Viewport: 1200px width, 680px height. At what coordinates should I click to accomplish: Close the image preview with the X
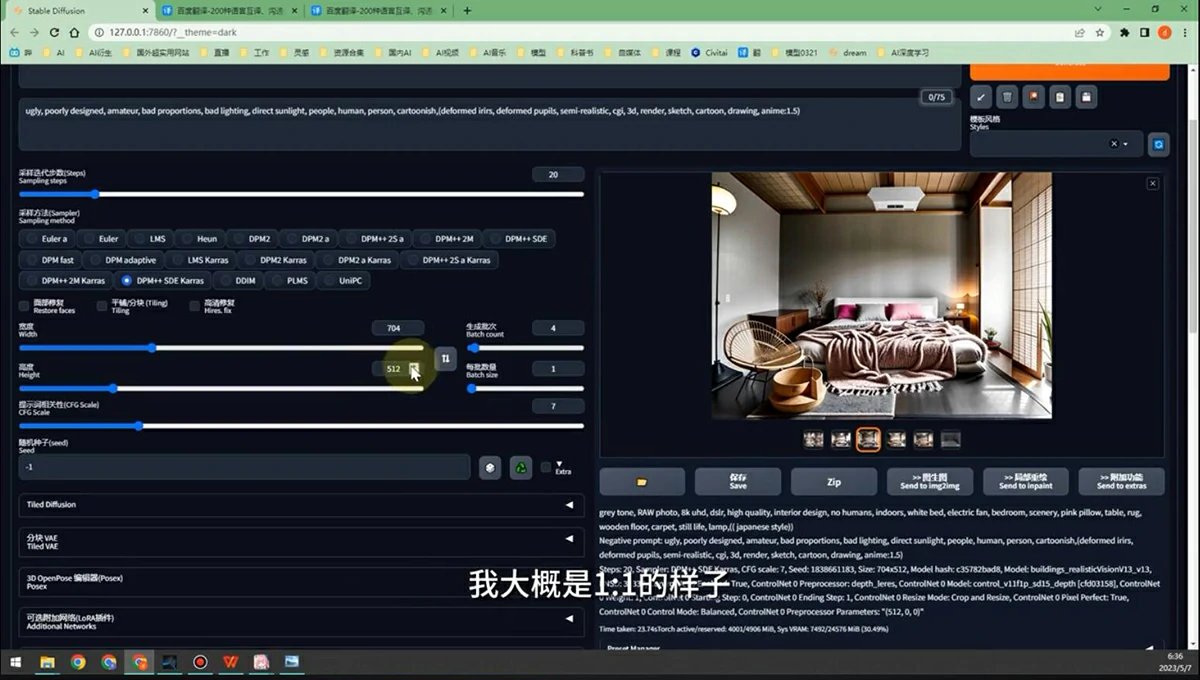1153,183
